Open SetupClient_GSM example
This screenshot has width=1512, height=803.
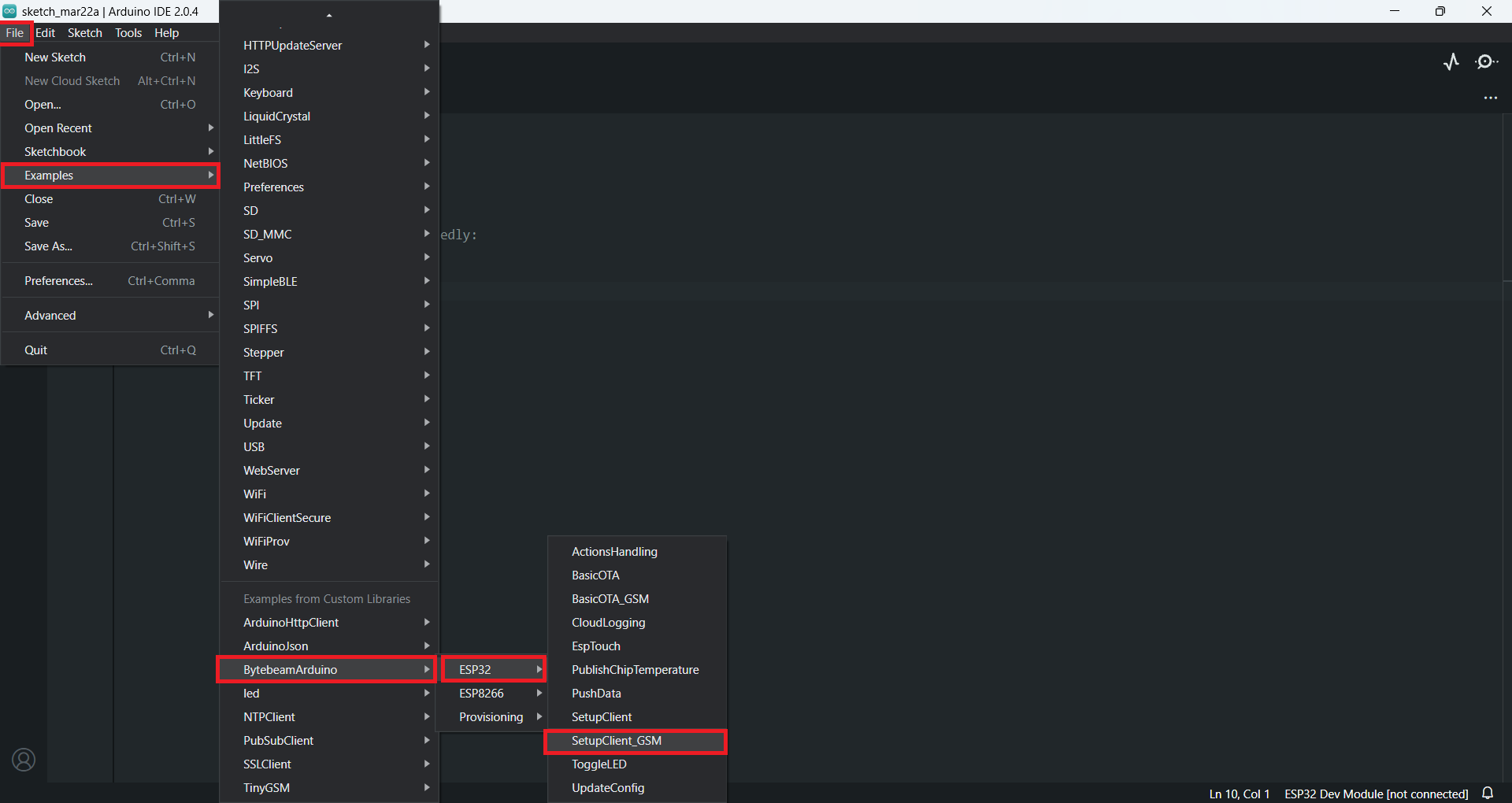point(637,741)
